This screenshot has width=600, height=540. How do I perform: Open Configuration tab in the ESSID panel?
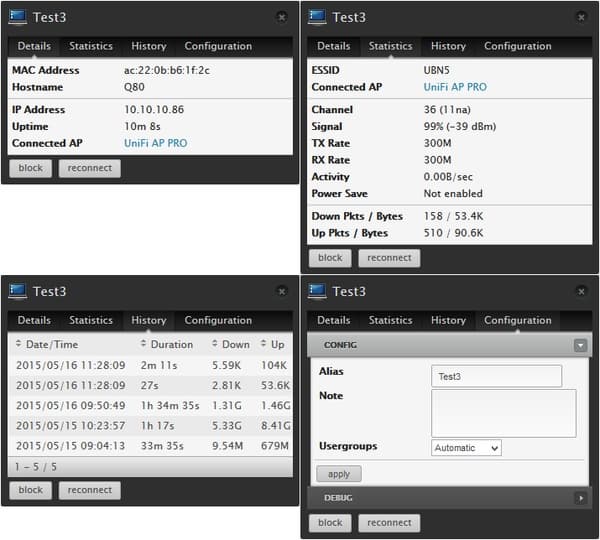click(518, 46)
